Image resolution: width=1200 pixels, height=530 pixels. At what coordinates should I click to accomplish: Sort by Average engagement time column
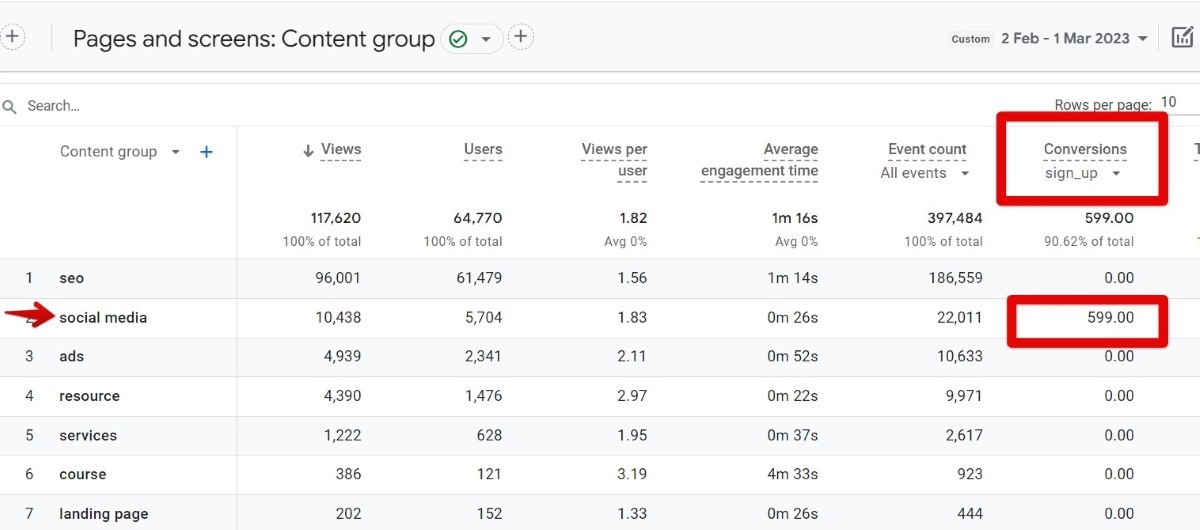pos(759,160)
